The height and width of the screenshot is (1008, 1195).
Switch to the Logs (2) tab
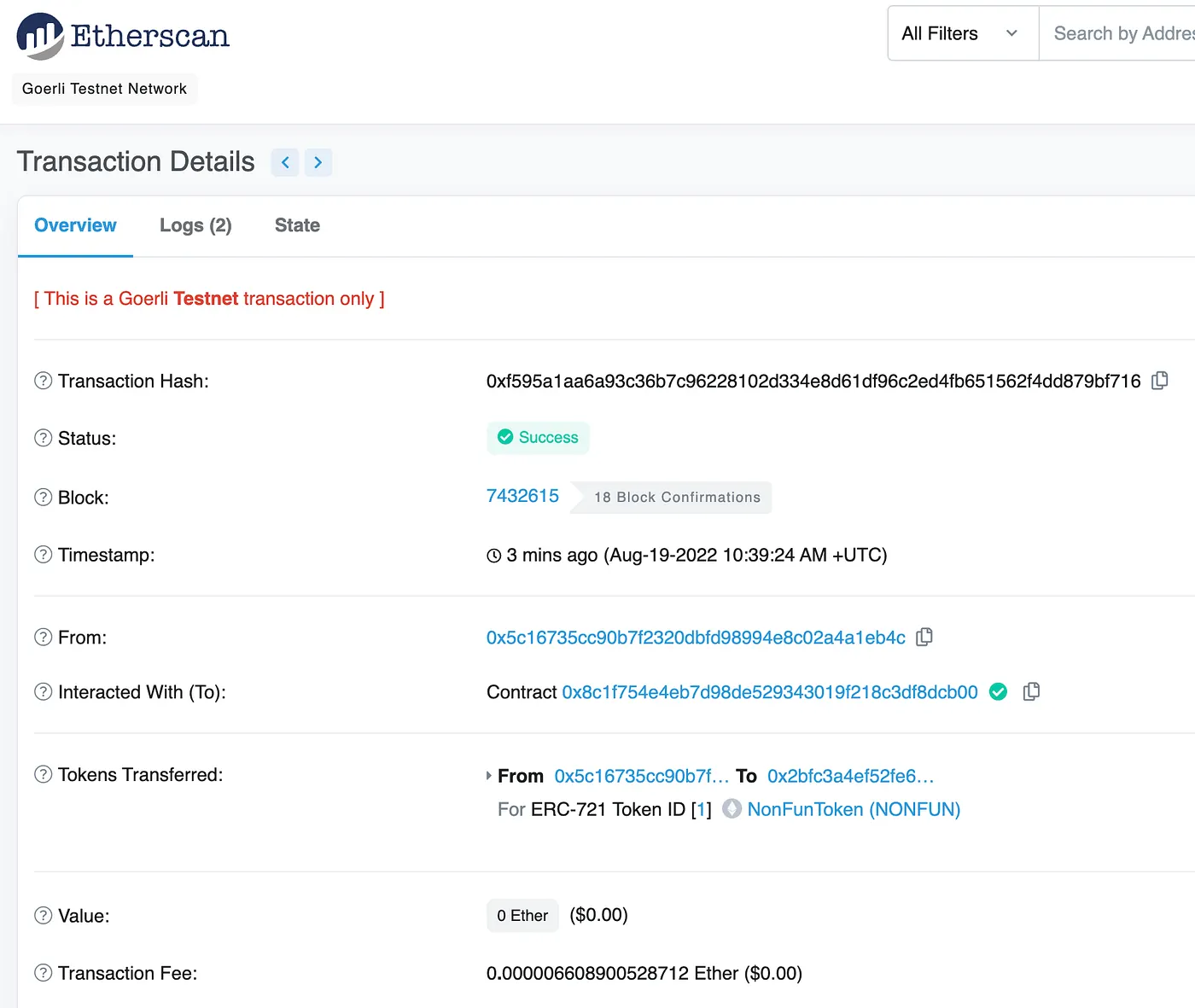point(195,225)
